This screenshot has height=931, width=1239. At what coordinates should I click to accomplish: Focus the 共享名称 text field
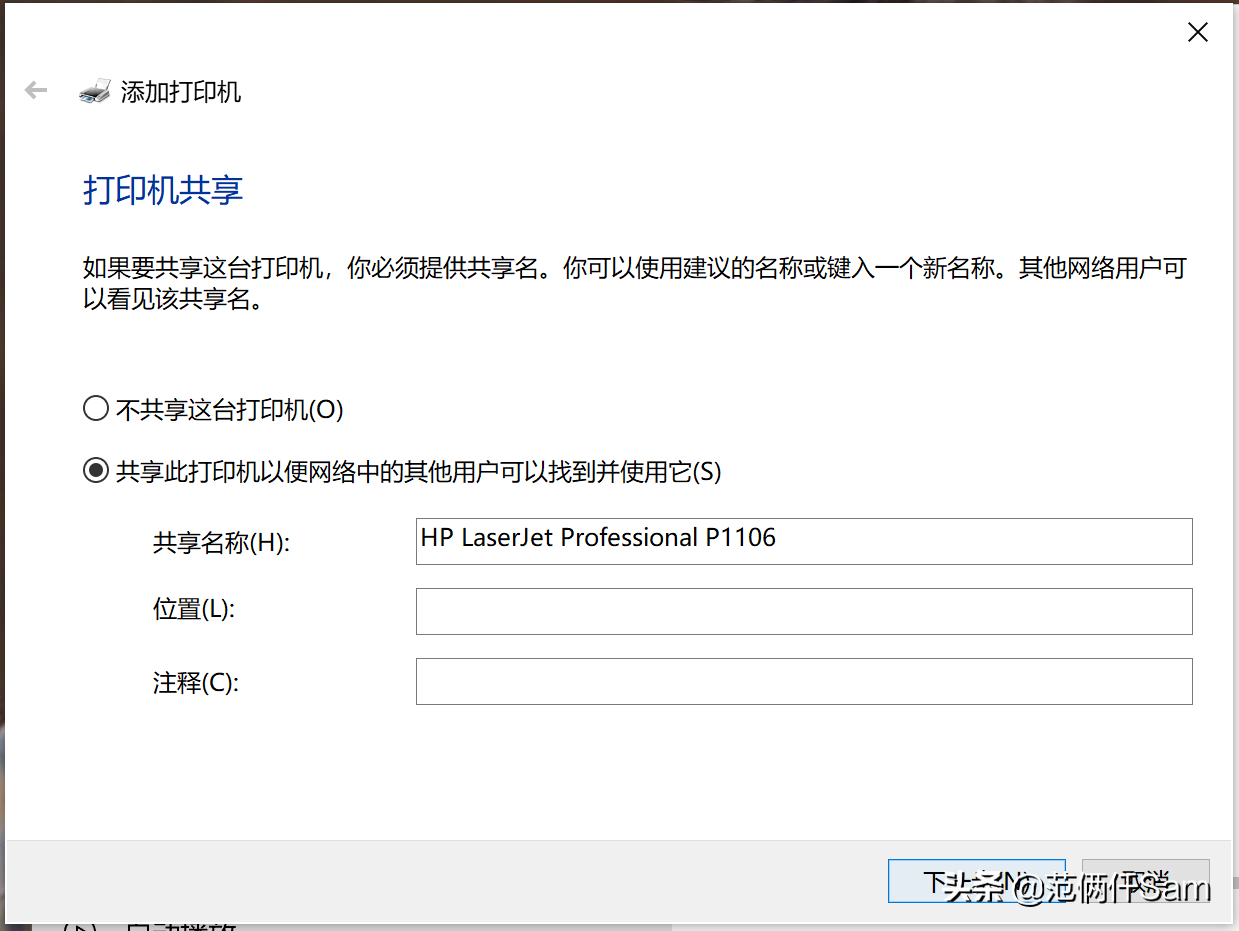click(804, 541)
